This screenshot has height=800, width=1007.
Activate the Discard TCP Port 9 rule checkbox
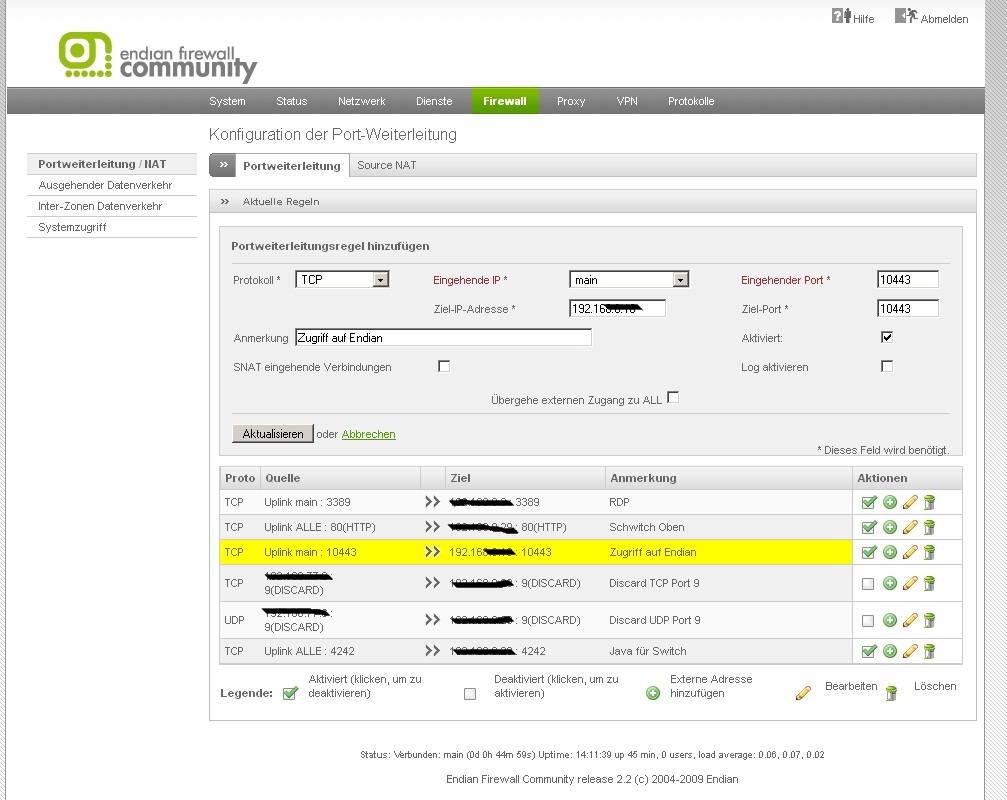point(868,584)
